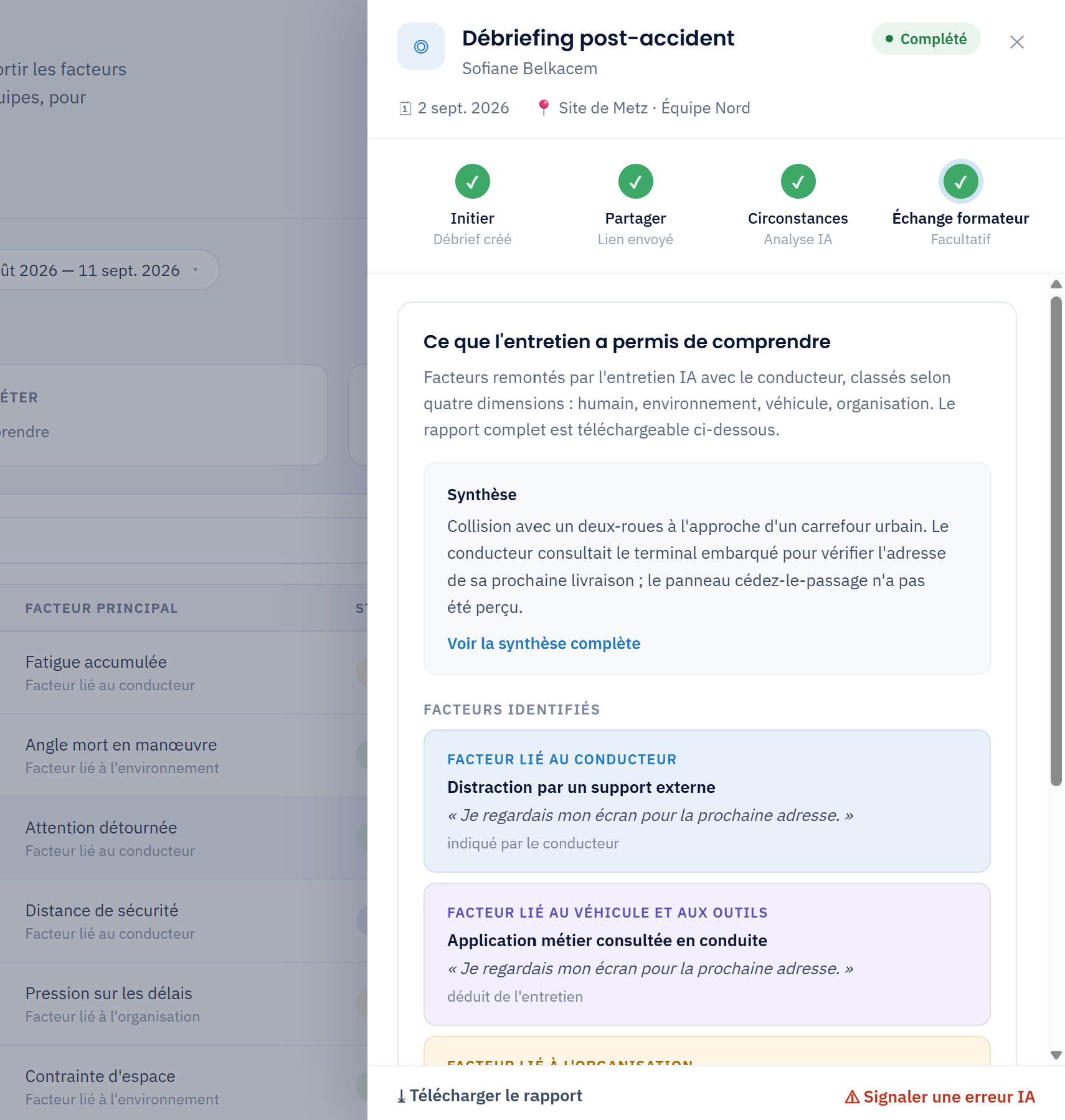Click the calendar icon next to 2 sept. 2026

tap(405, 108)
